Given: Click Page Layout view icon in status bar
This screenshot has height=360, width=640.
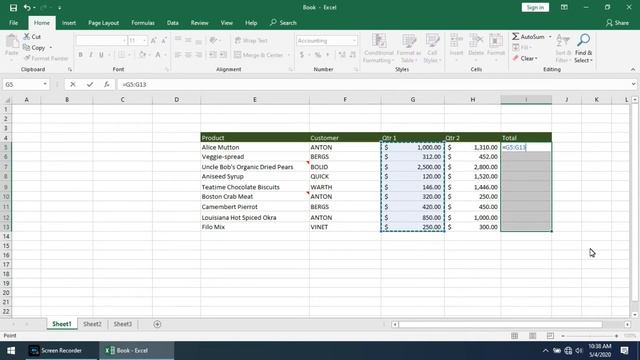Looking at the screenshot, I should (x=532, y=336).
